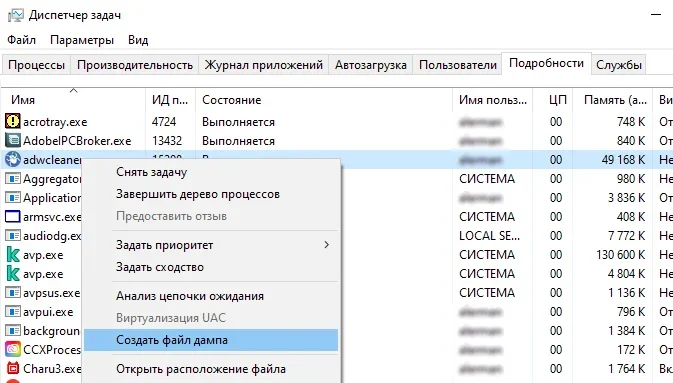Viewport: 673px width, 383px height.
Task: Click the acrotray.exe process icon
Action: tap(12, 122)
